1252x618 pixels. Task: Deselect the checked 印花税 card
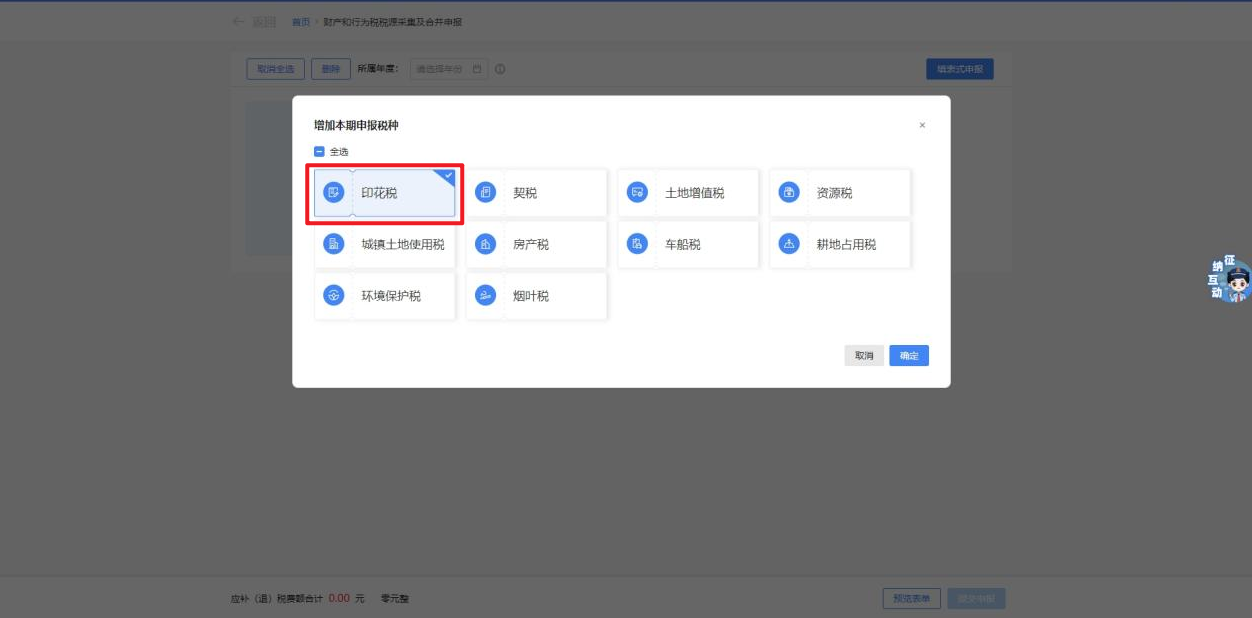(385, 193)
